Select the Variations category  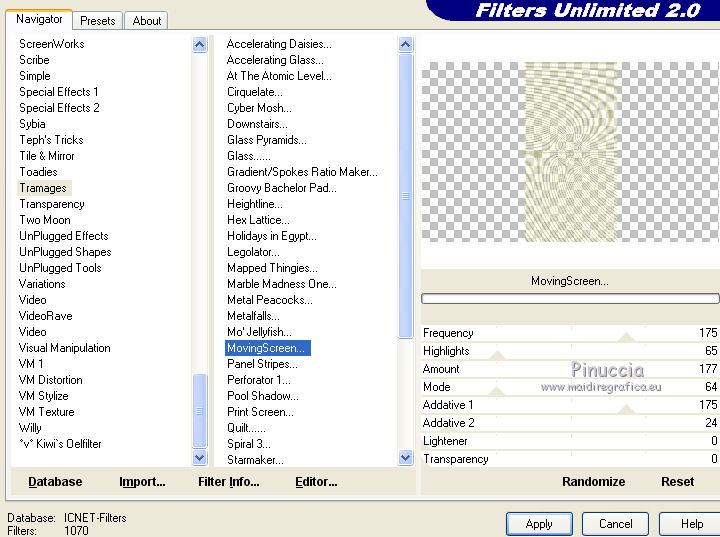(42, 284)
